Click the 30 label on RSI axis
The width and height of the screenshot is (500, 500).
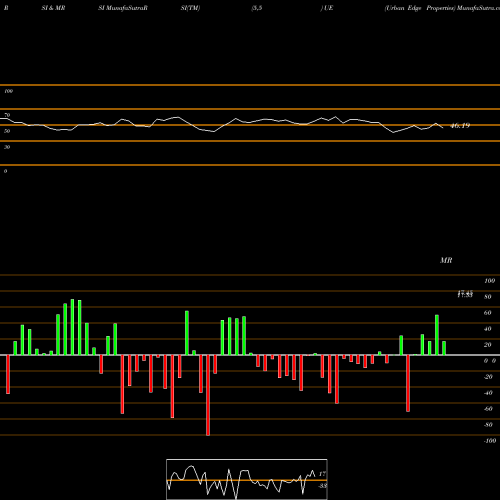(7, 147)
